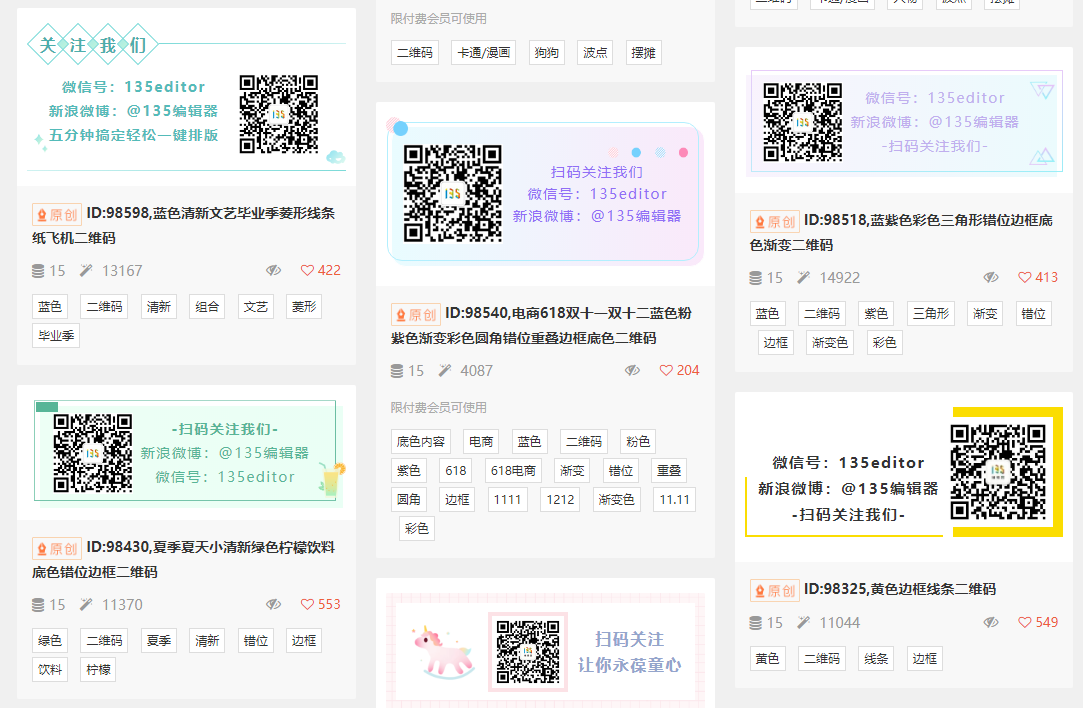The image size is (1083, 708).
Task: Select 组合 tag under ID:98598
Action: (207, 307)
